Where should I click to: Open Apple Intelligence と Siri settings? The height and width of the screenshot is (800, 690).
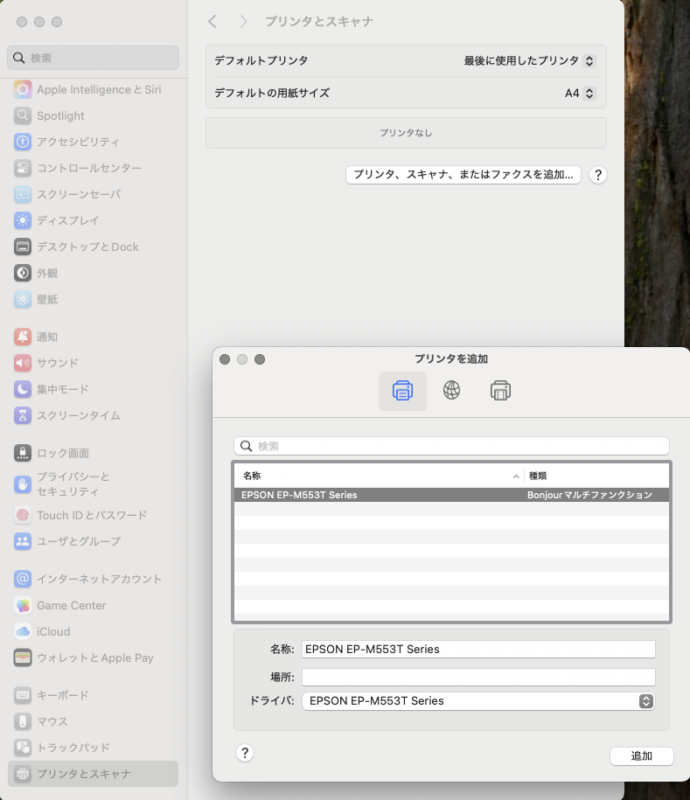click(x=88, y=90)
